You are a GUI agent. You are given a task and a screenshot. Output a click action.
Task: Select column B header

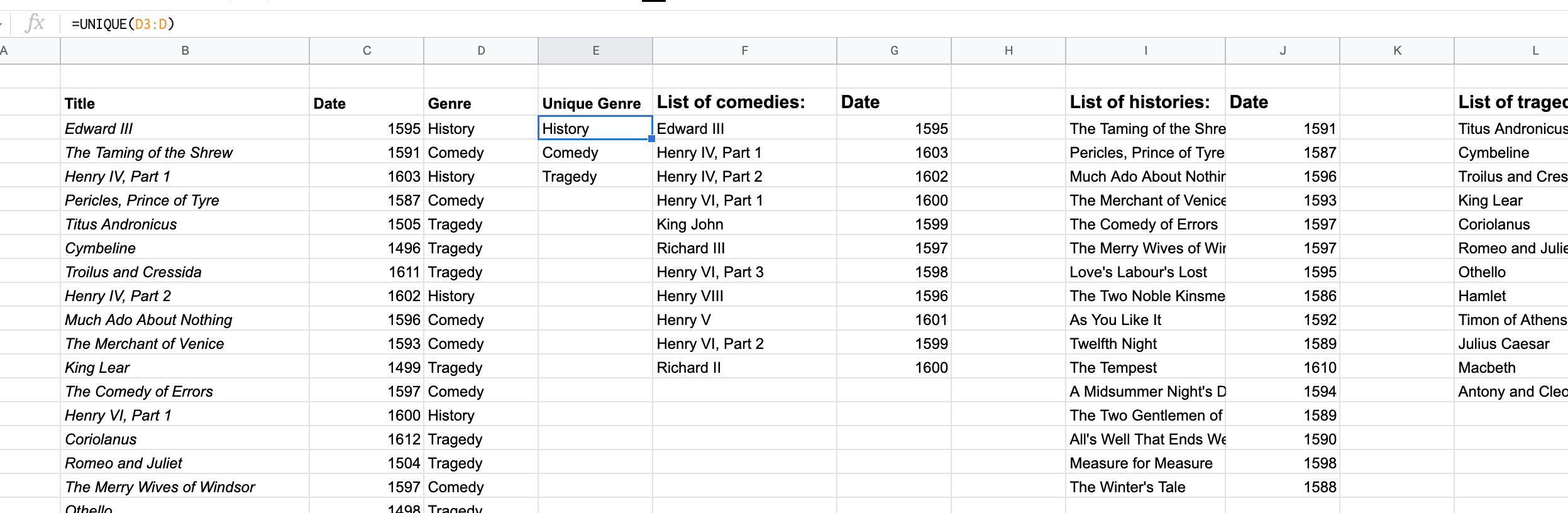[x=185, y=51]
